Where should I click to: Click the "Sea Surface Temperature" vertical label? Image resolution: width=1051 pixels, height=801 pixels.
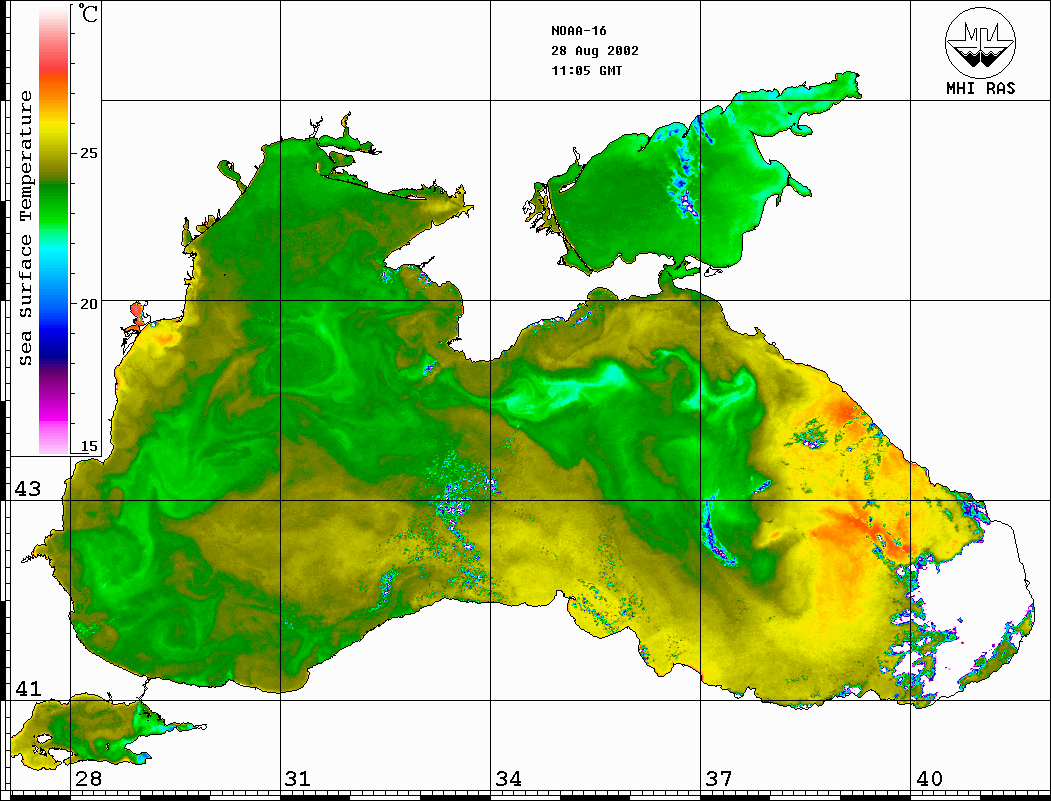25,228
